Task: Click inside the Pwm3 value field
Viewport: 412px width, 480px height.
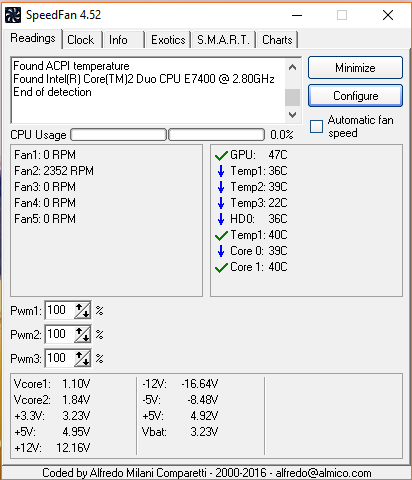Action: pos(60,358)
